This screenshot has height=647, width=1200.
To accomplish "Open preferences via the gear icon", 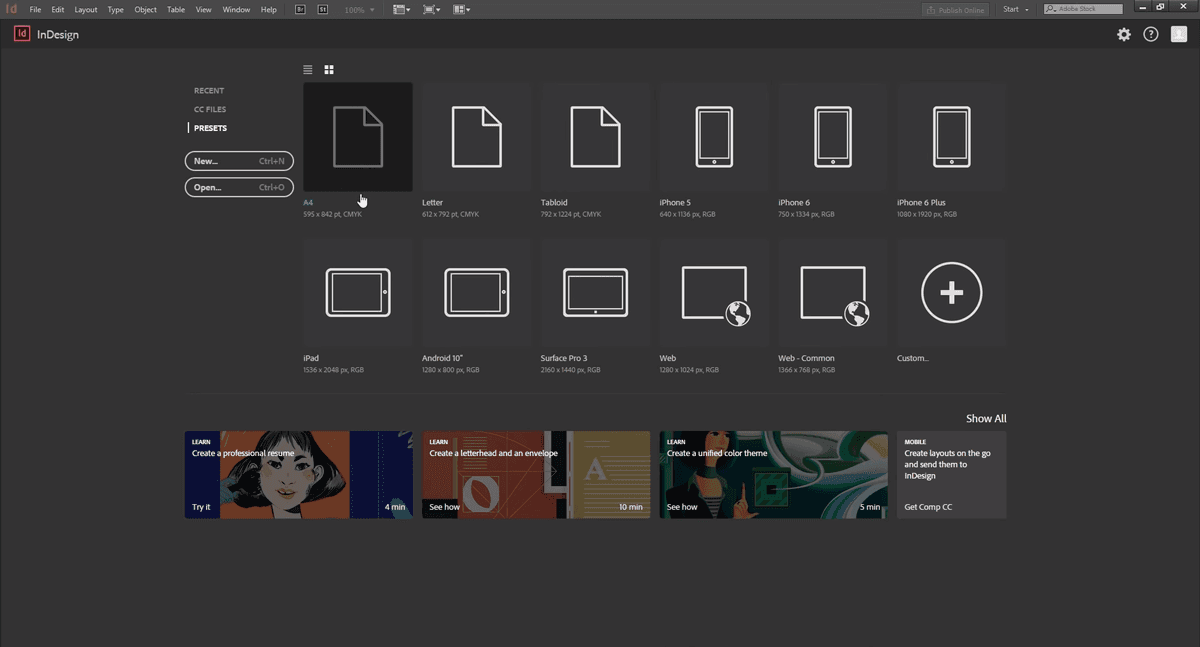I will (x=1124, y=34).
